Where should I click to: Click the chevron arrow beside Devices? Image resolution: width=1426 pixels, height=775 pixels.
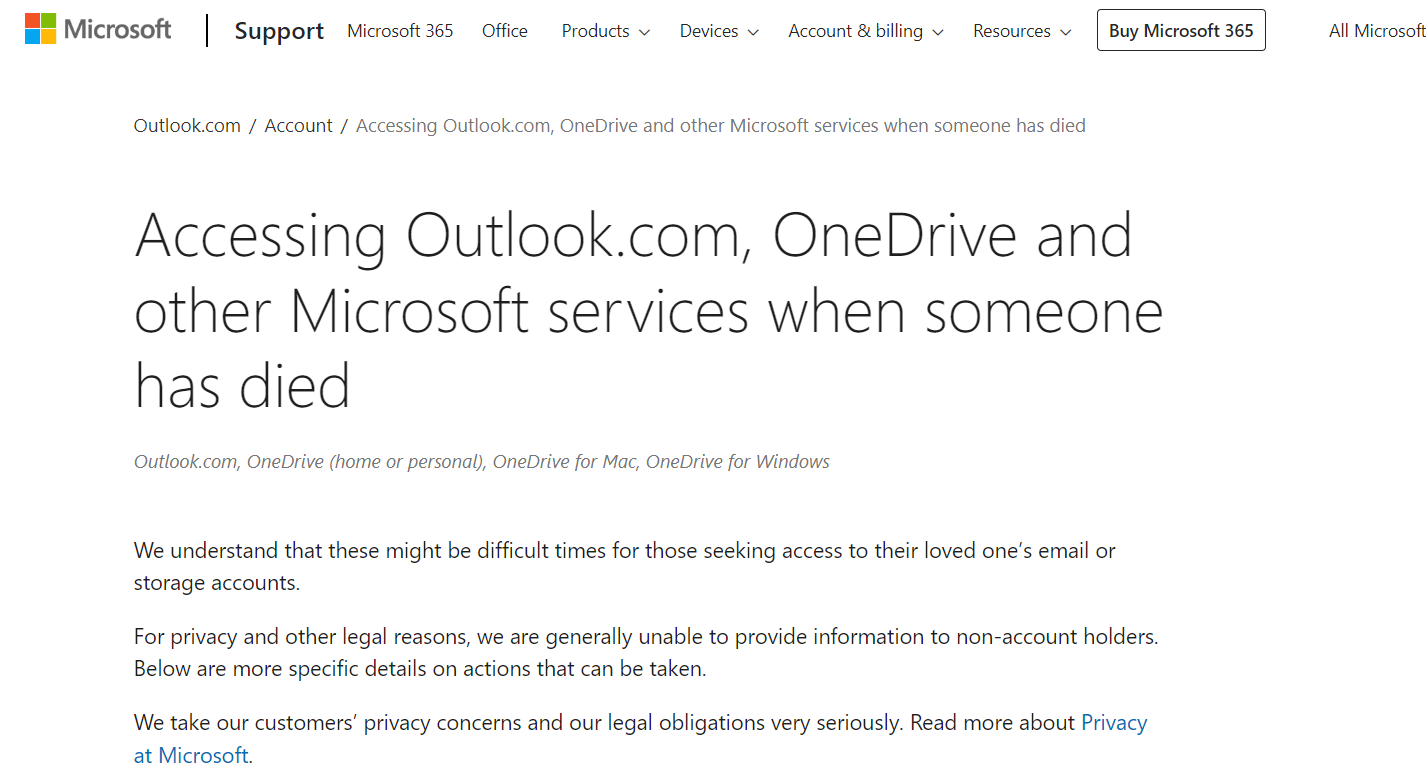753,33
